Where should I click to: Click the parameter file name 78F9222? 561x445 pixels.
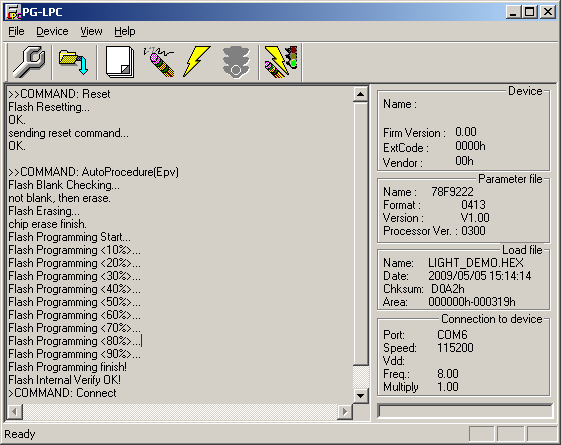click(452, 192)
